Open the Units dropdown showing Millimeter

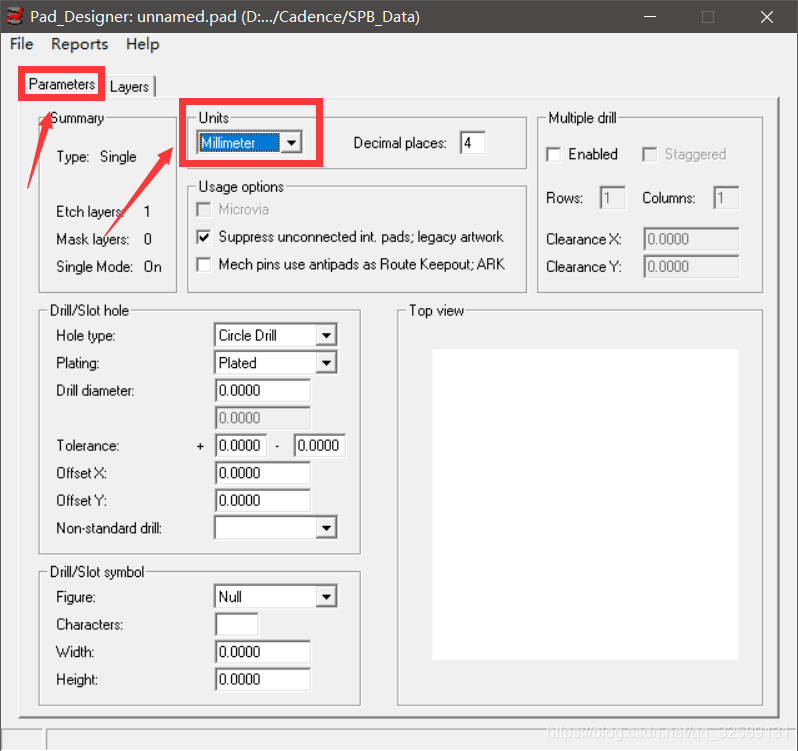click(249, 142)
